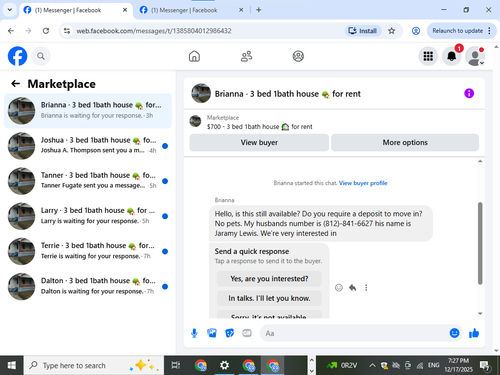View site information icon in address bar

pyautogui.click(x=67, y=31)
